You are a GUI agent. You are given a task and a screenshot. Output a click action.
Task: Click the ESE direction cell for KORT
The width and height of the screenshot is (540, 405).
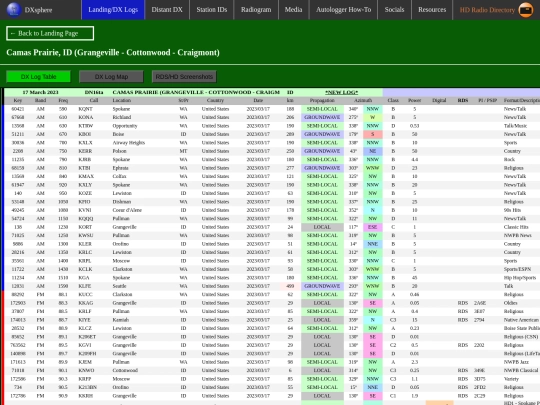pyautogui.click(x=373, y=227)
